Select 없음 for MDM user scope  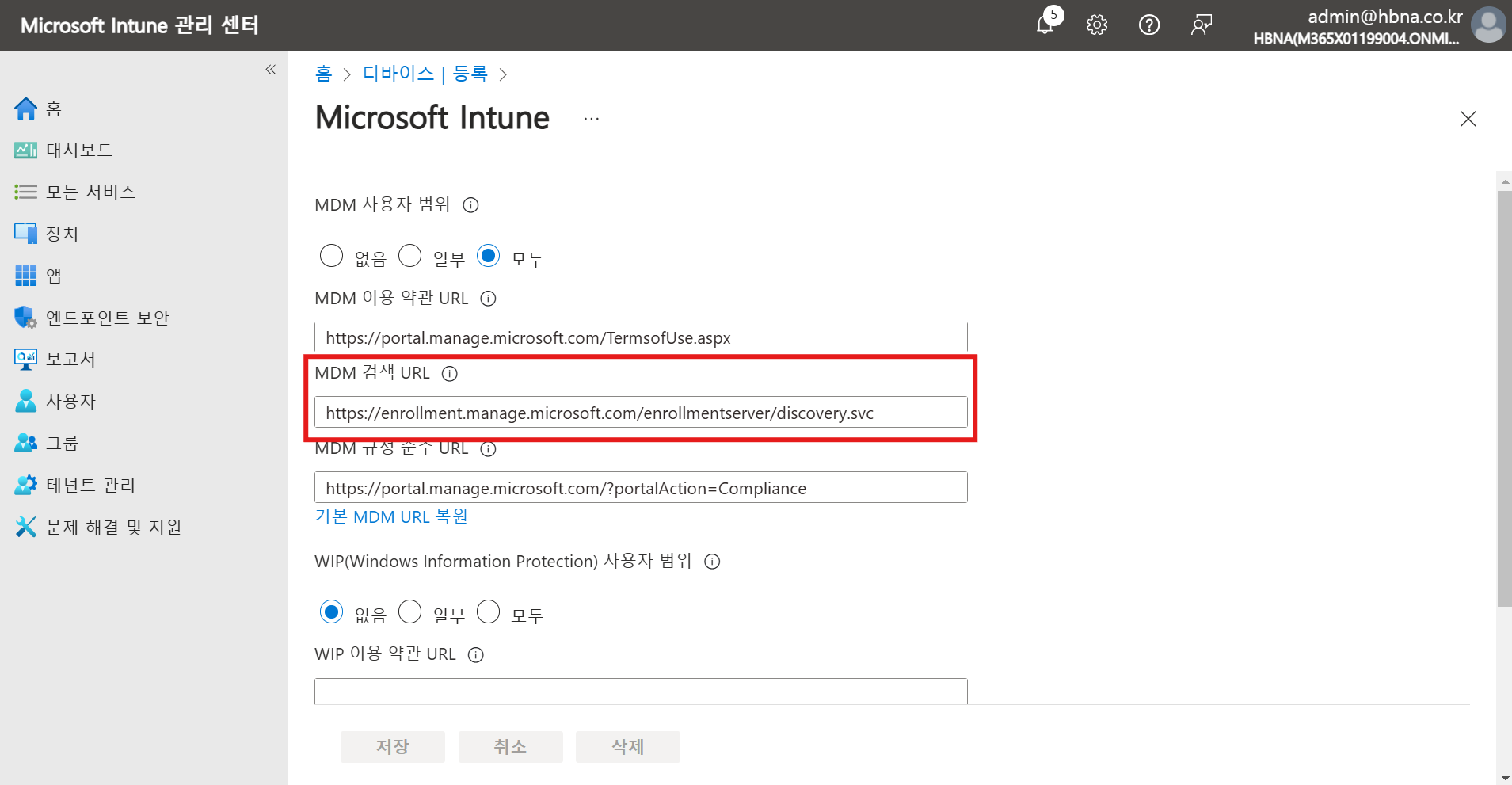(331, 256)
